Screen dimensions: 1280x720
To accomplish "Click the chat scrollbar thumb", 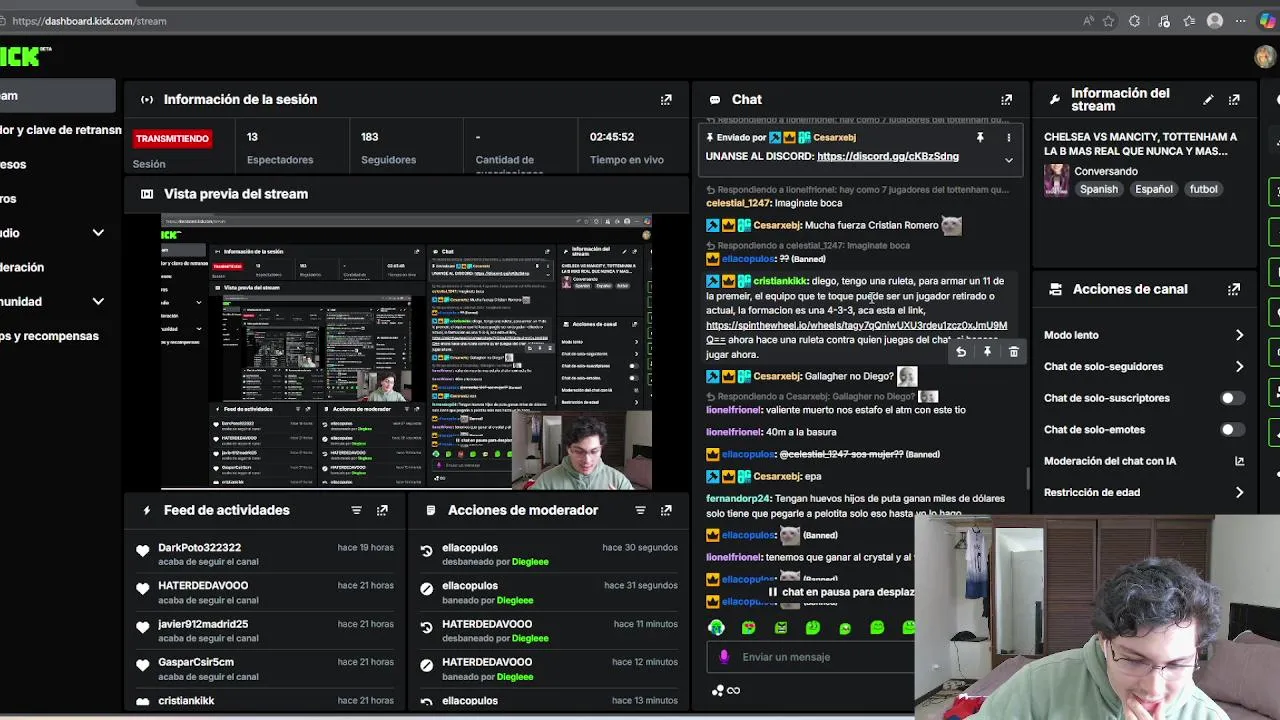I will pos(1028,478).
